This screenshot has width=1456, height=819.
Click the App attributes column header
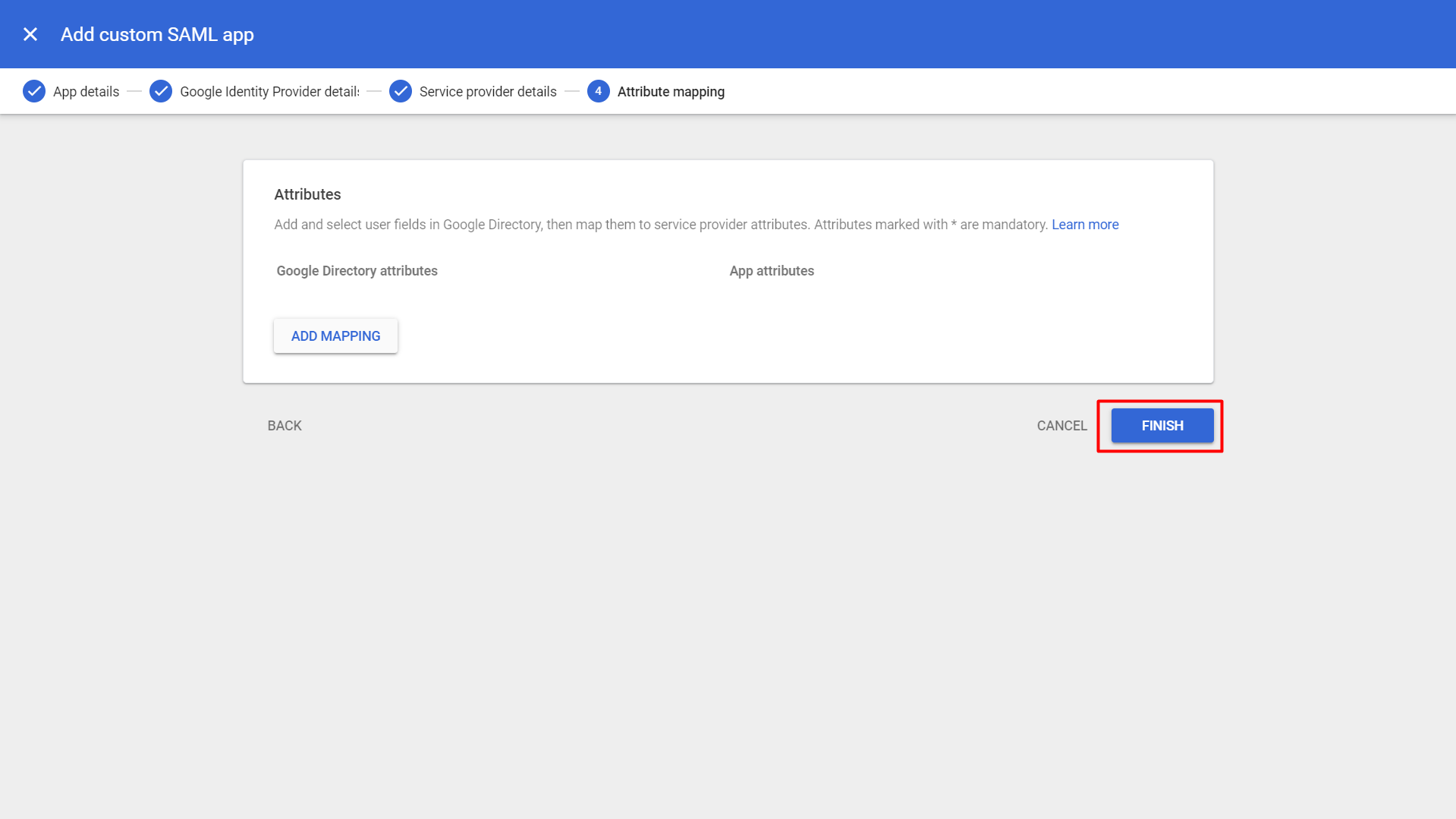pyautogui.click(x=772, y=271)
